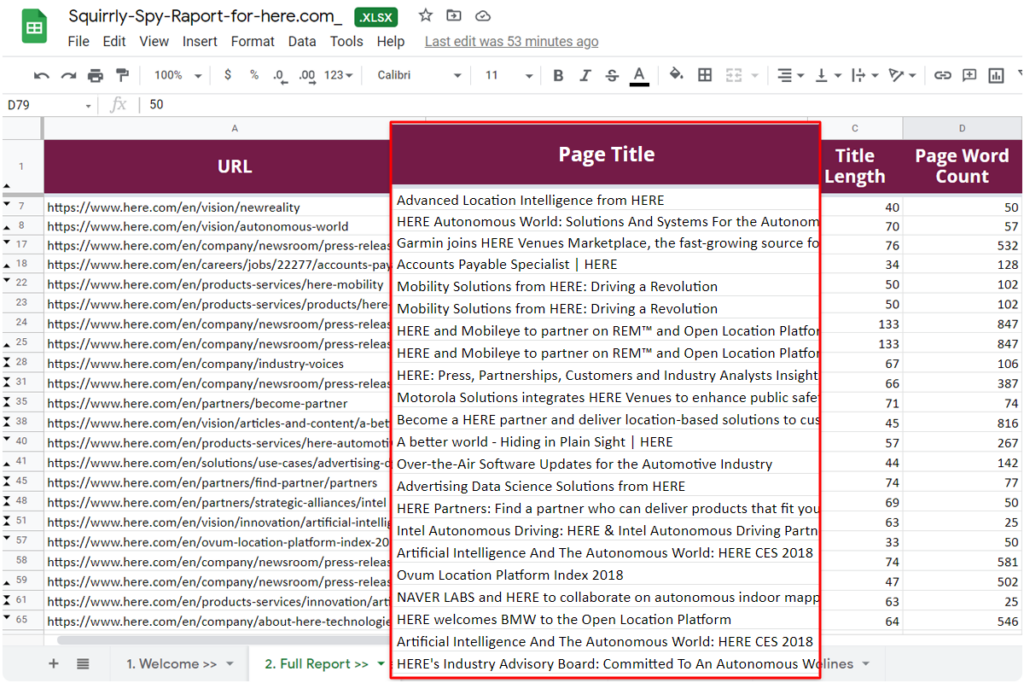This screenshot has height=683, width=1024.
Task: Switch to the 1. Welcome >> sheet tab
Action: pos(172,664)
